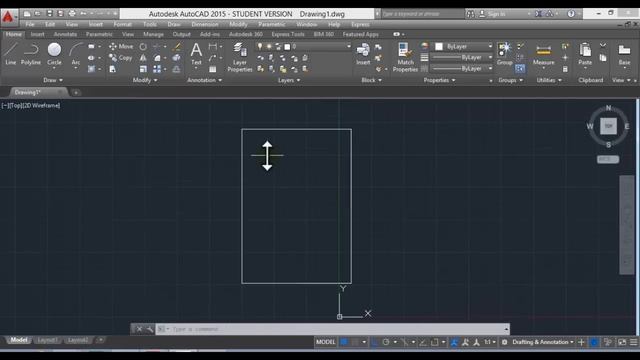Click the TOP face of the ViewCube
The image size is (640, 360).
608,126
